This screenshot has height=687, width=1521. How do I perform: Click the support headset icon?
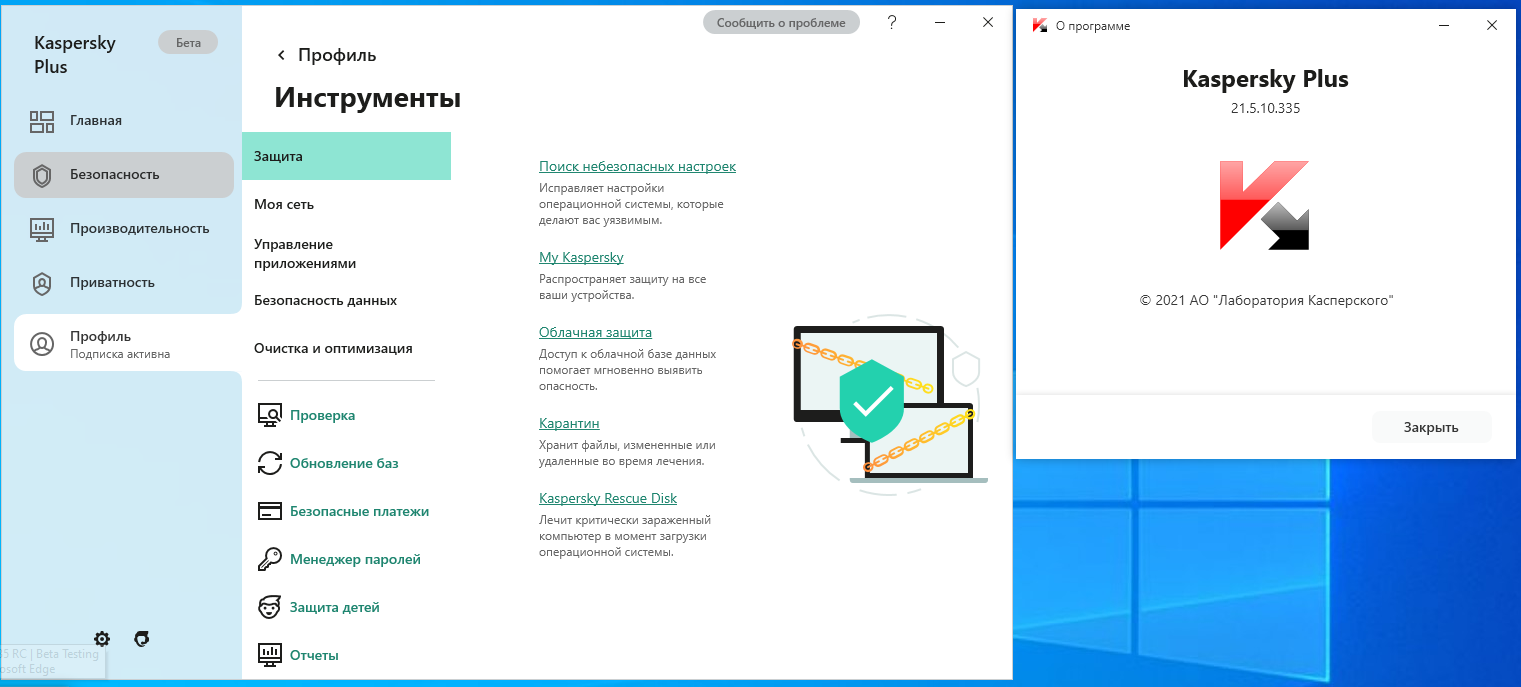[142, 638]
